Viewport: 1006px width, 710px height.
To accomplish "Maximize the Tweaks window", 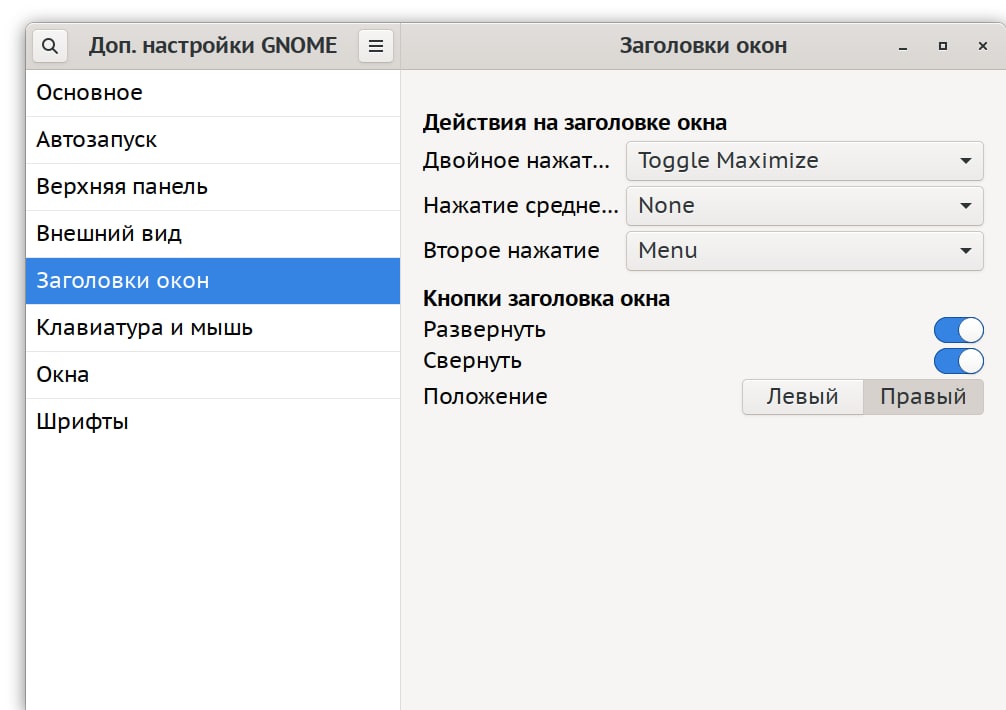I will coord(942,47).
